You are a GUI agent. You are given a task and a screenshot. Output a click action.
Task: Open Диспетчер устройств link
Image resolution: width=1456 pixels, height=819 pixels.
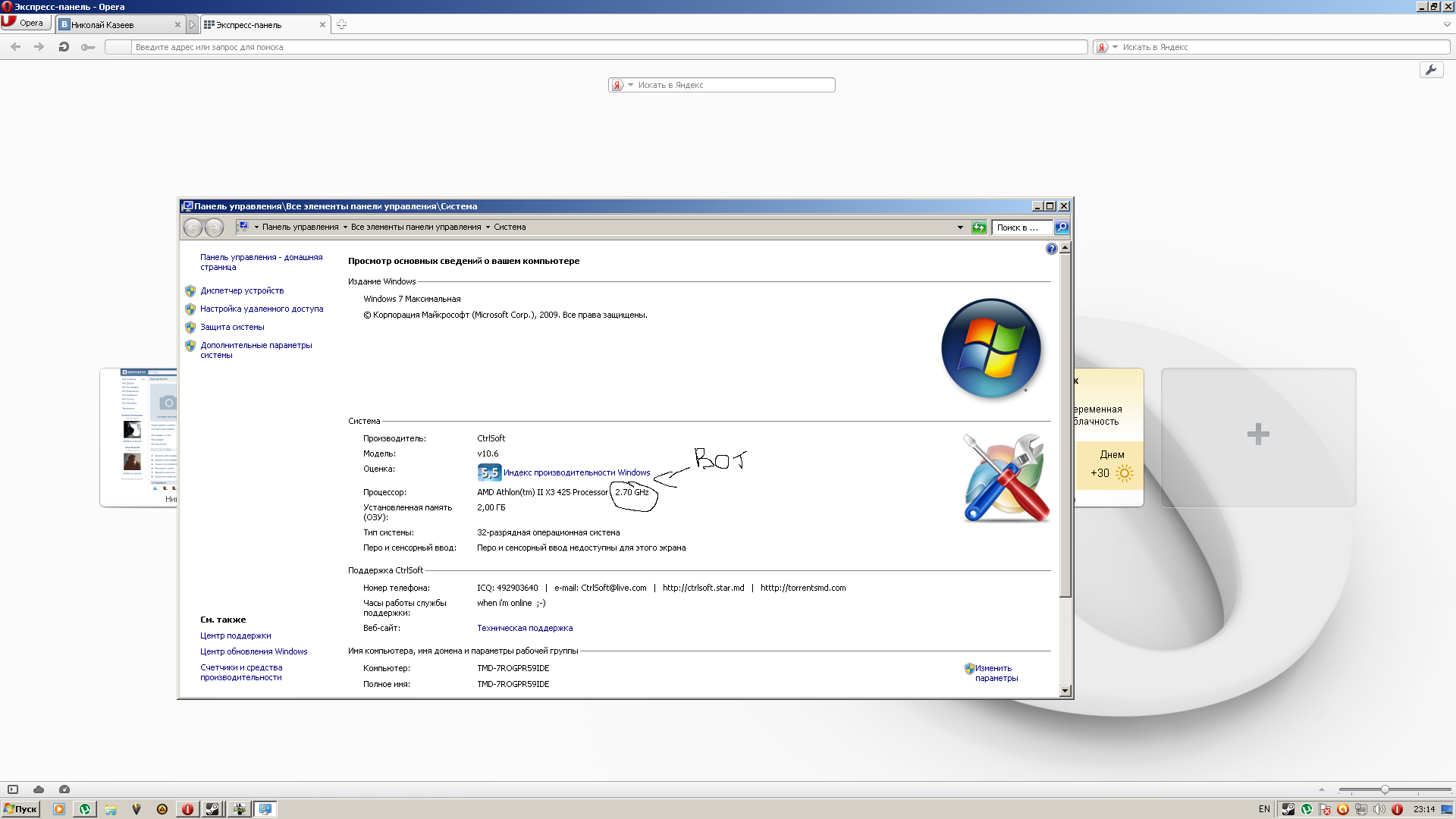pyautogui.click(x=242, y=290)
